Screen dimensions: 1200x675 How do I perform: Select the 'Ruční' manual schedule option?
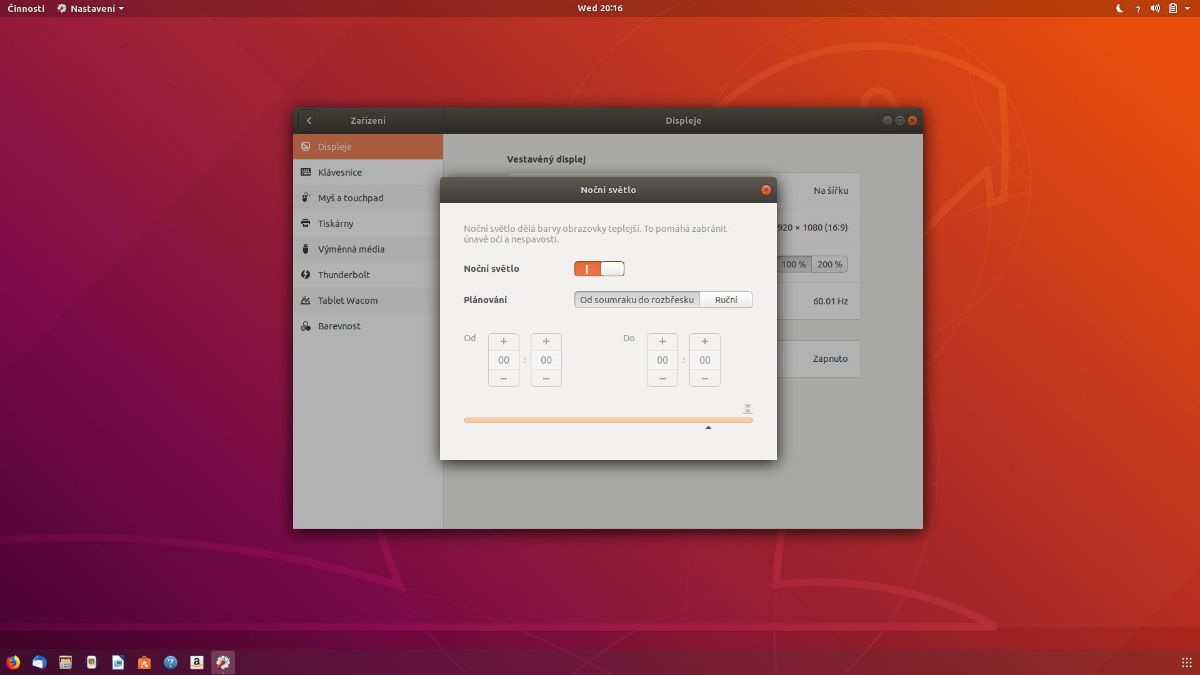click(726, 300)
